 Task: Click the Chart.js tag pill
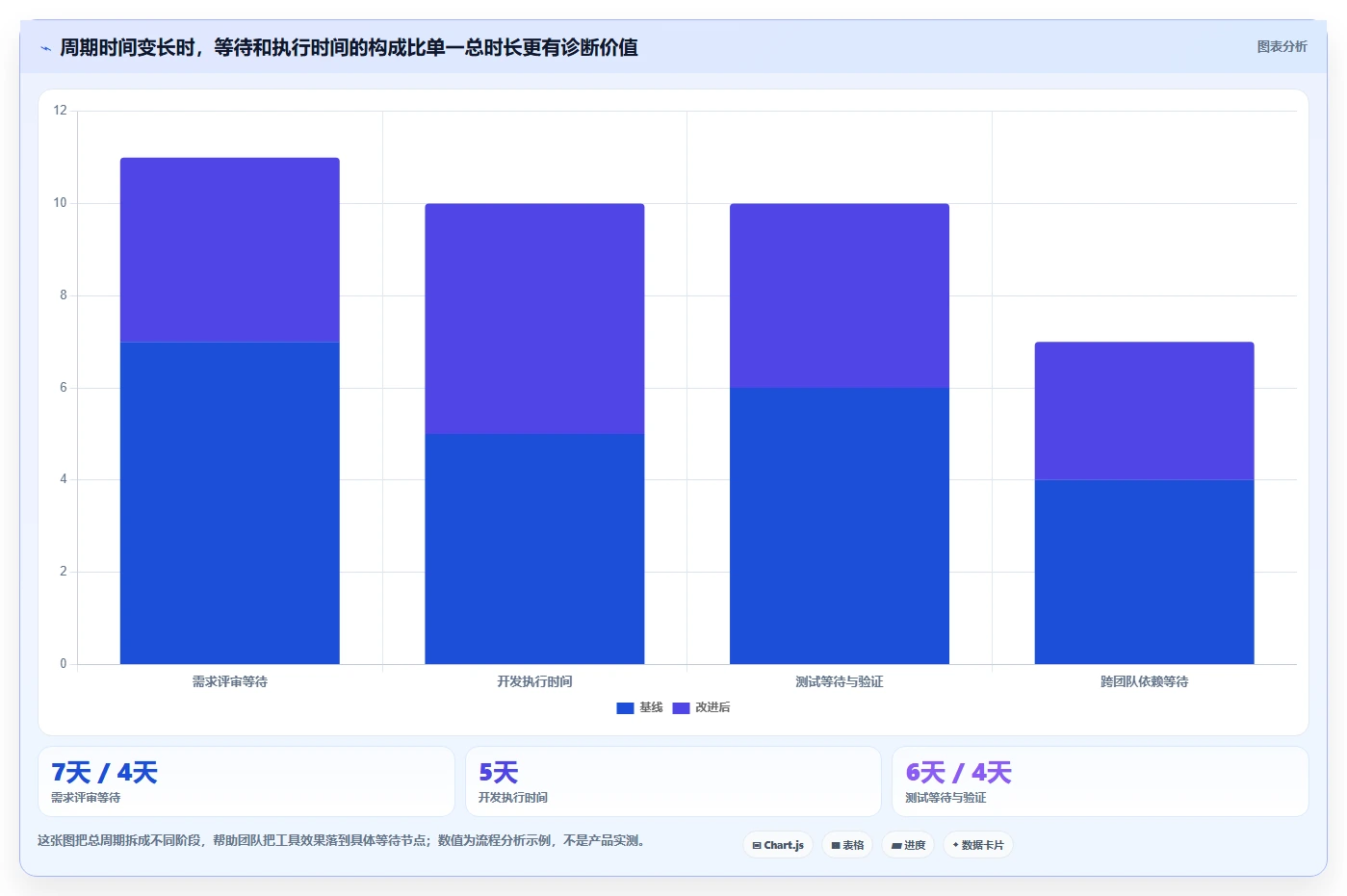778,845
